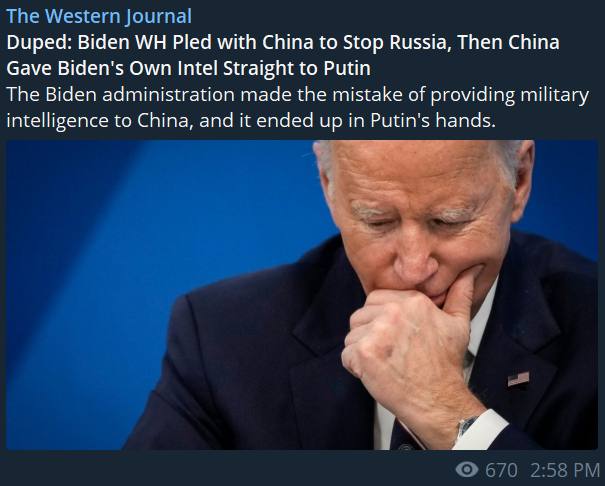Open the article preview photo
The image size is (605, 486).
pyautogui.click(x=302, y=295)
